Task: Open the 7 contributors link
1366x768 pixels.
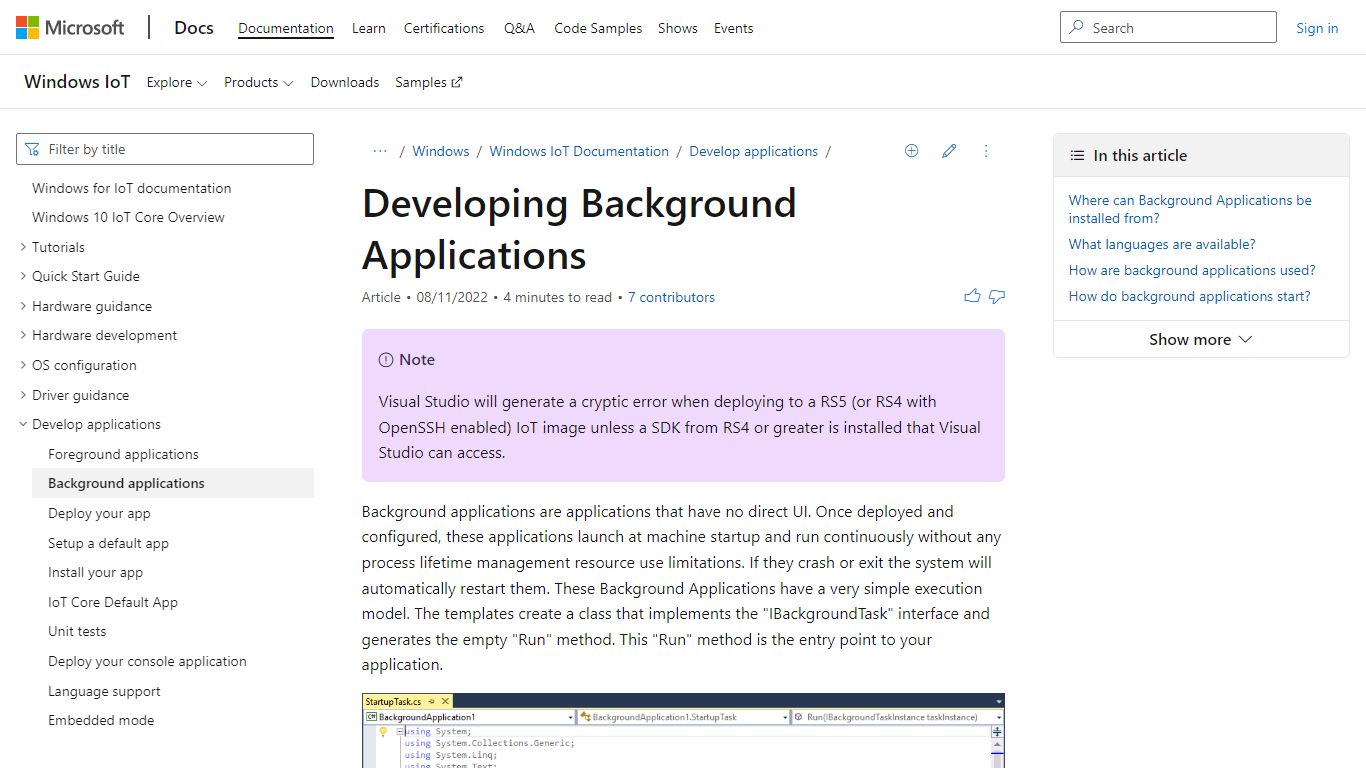Action: pyautogui.click(x=671, y=297)
